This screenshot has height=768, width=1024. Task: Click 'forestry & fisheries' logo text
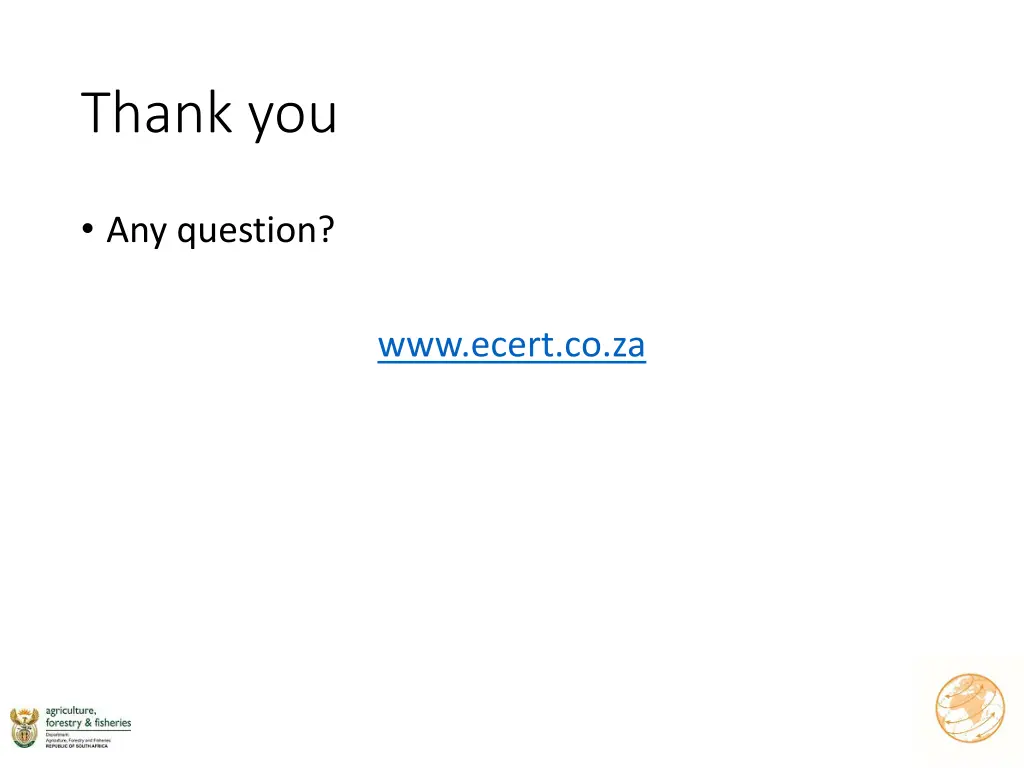tap(88, 723)
